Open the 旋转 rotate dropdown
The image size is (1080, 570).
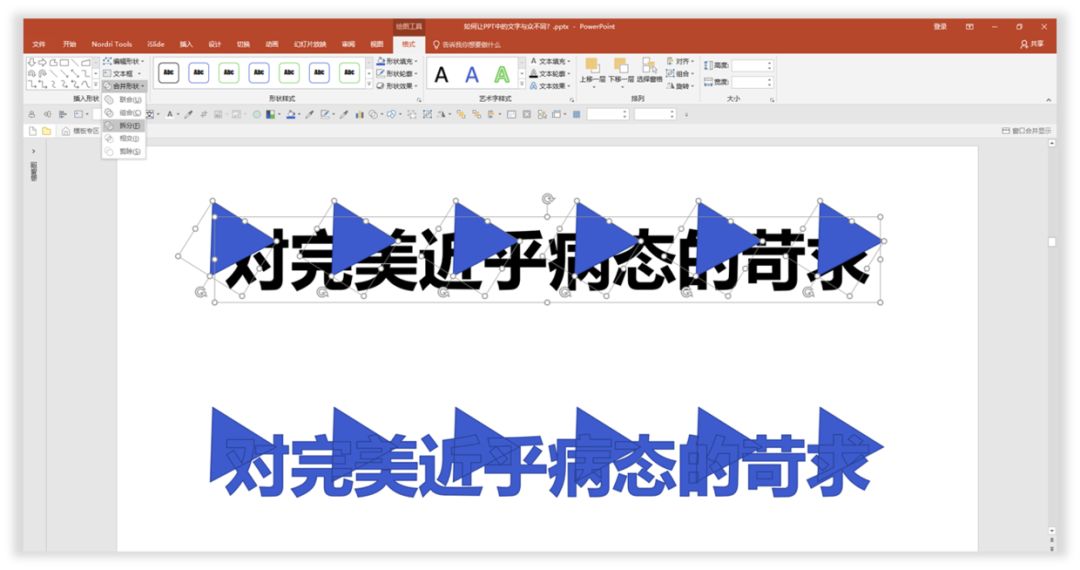(681, 86)
